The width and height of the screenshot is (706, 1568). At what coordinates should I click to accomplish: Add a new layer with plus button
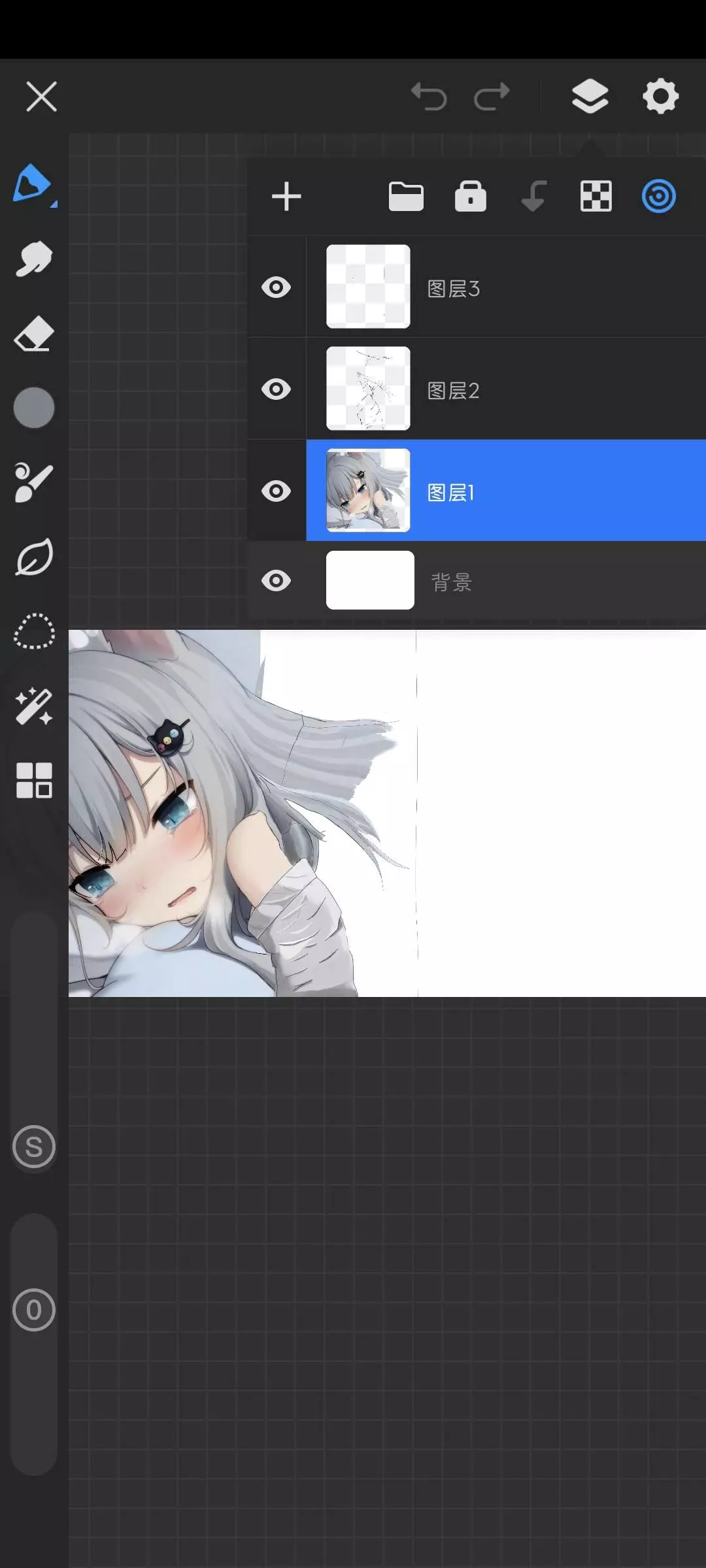coord(286,197)
